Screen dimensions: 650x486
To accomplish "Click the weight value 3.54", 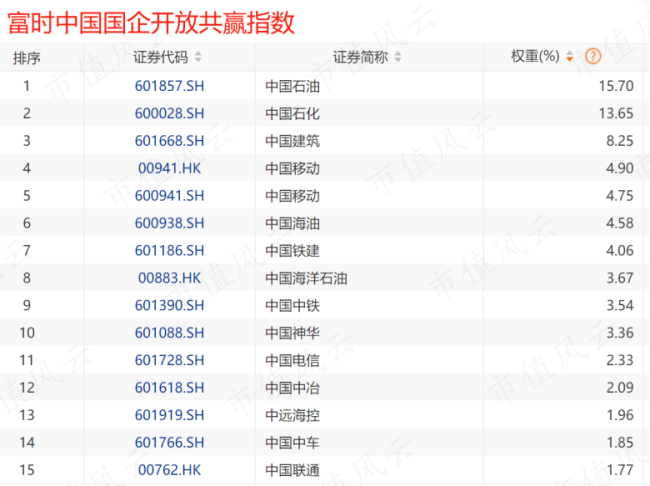I will [x=620, y=305].
